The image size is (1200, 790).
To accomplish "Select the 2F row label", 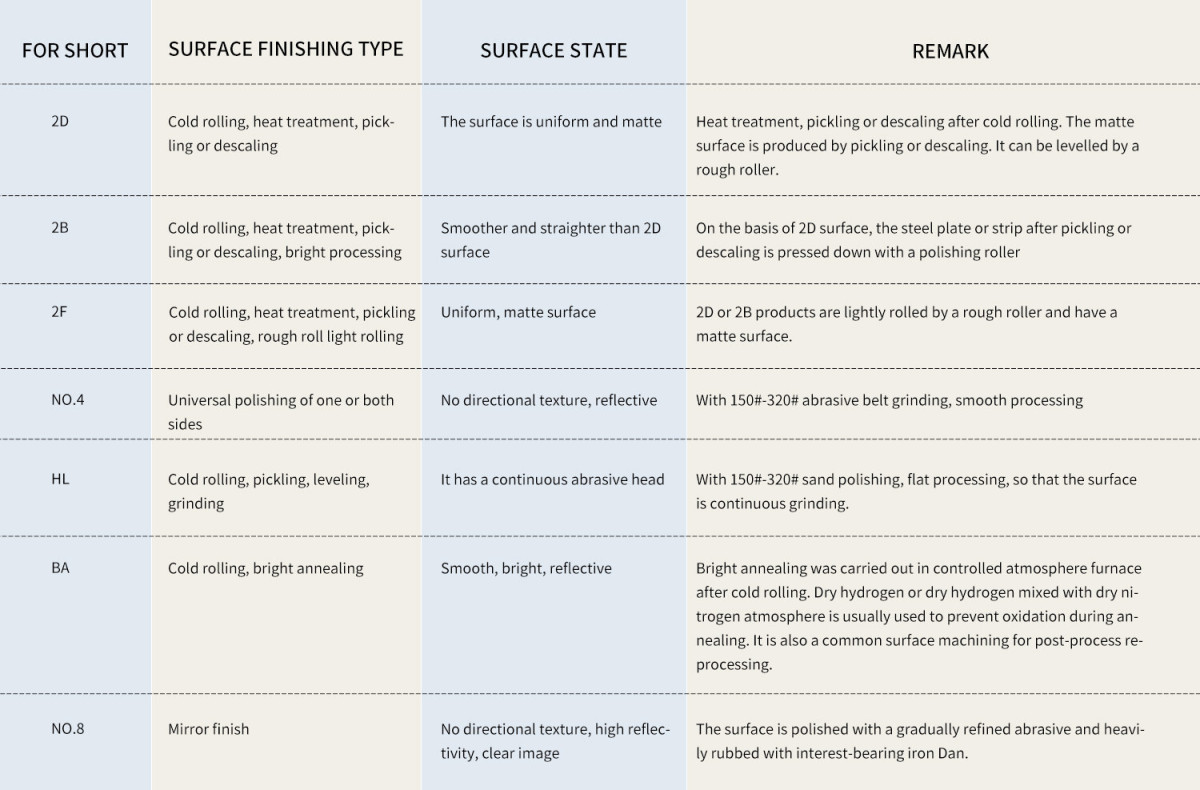I will (x=60, y=311).
